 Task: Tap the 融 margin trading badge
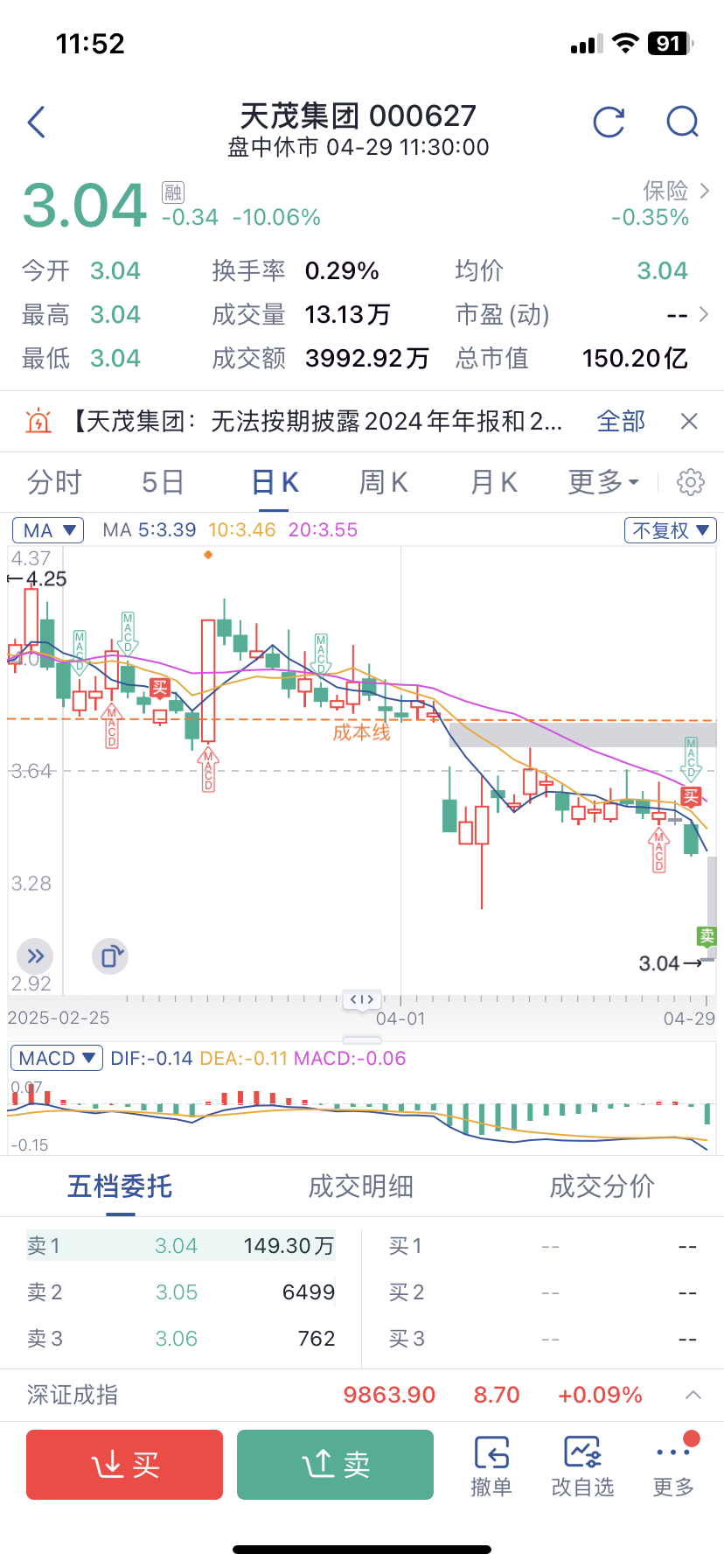(x=173, y=192)
